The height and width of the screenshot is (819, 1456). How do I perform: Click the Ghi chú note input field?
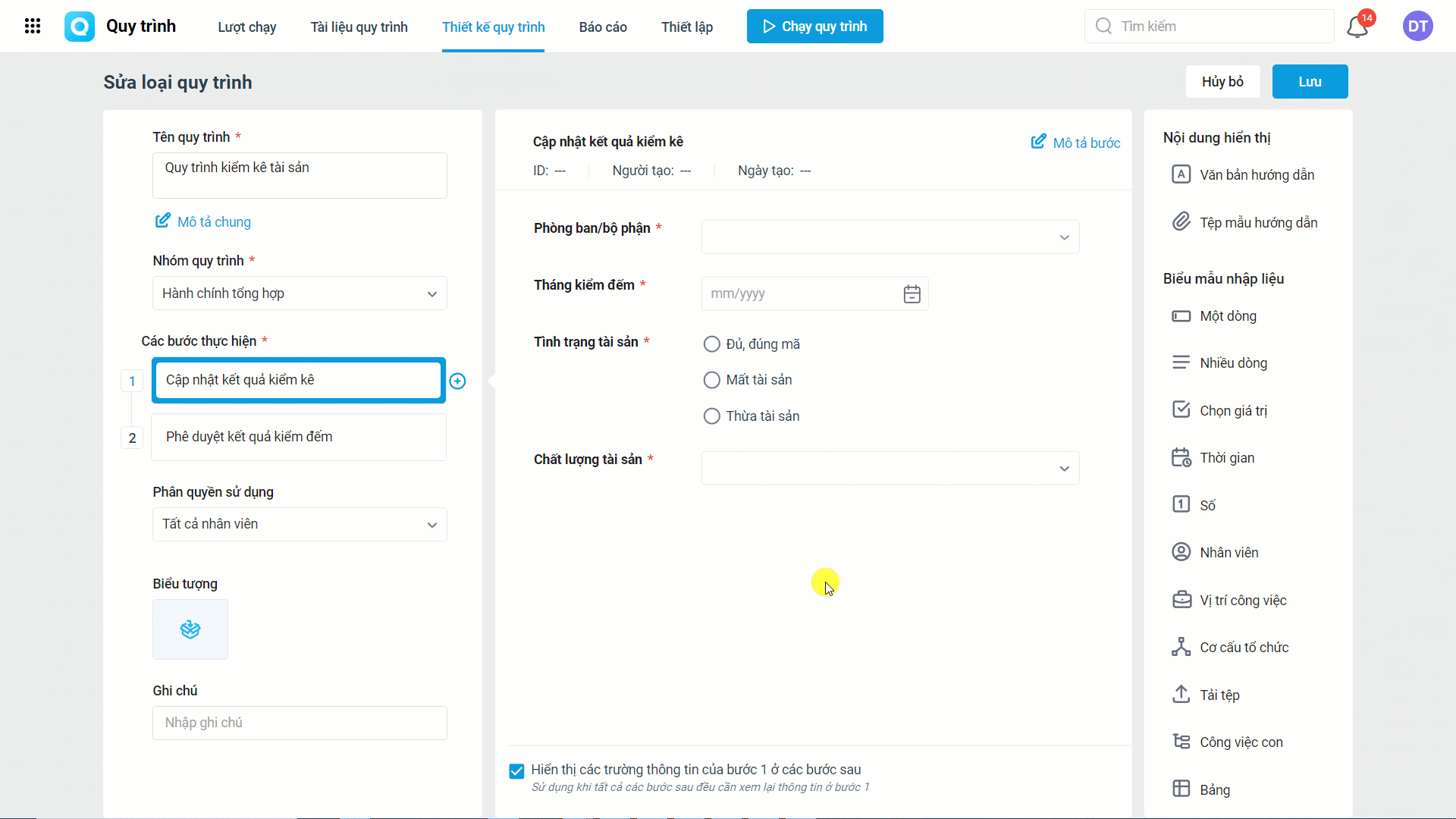click(300, 723)
